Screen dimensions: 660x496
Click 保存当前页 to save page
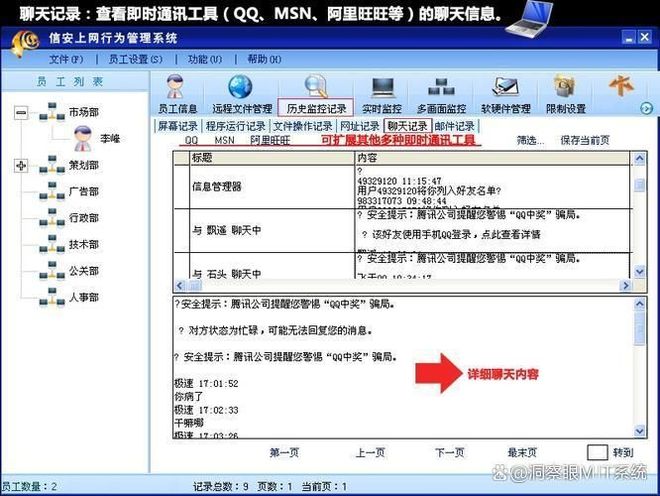585,140
